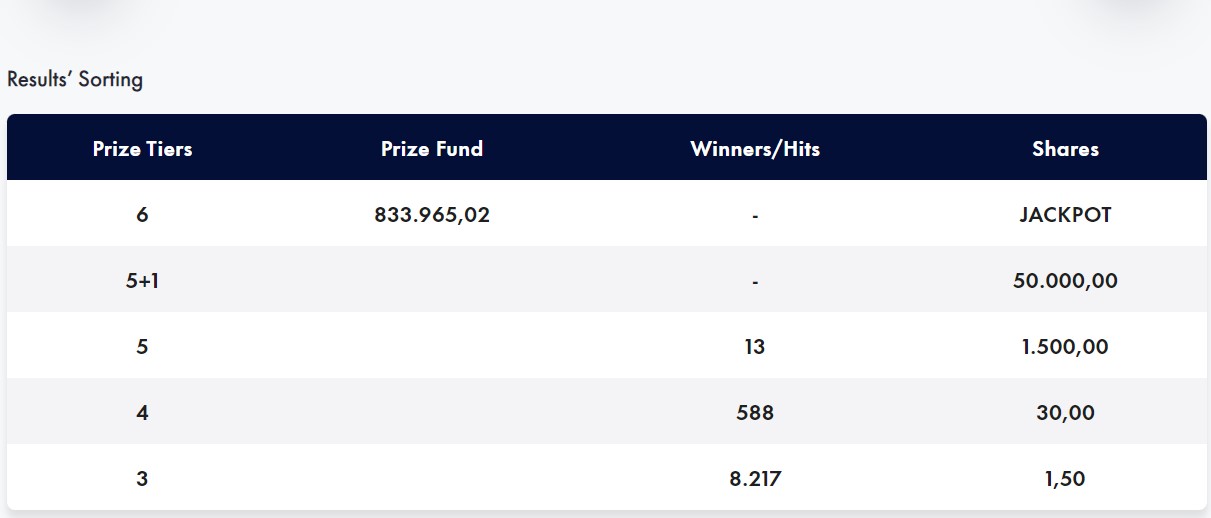Select the 13 winners cell
Image resolution: width=1211 pixels, height=518 pixels.
(755, 347)
